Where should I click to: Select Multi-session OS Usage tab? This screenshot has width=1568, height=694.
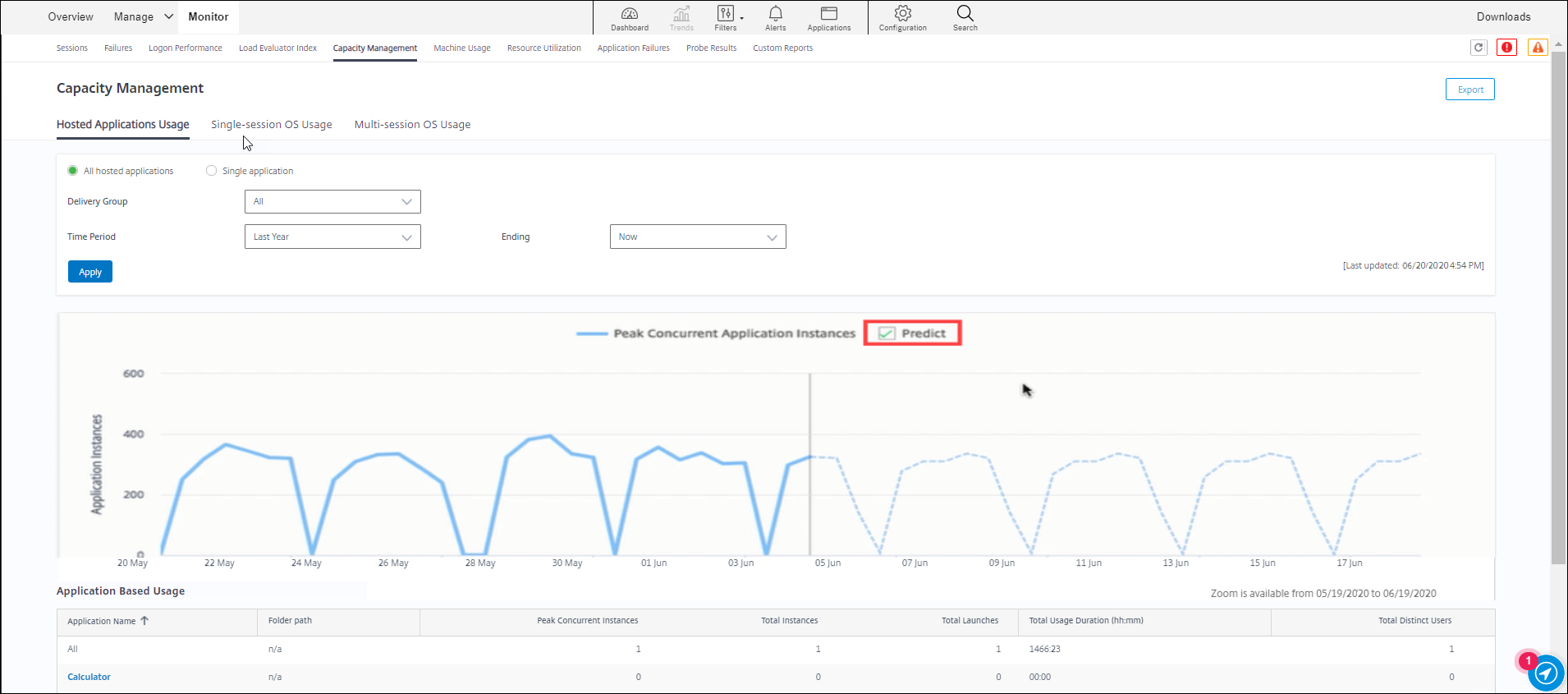[413, 125]
